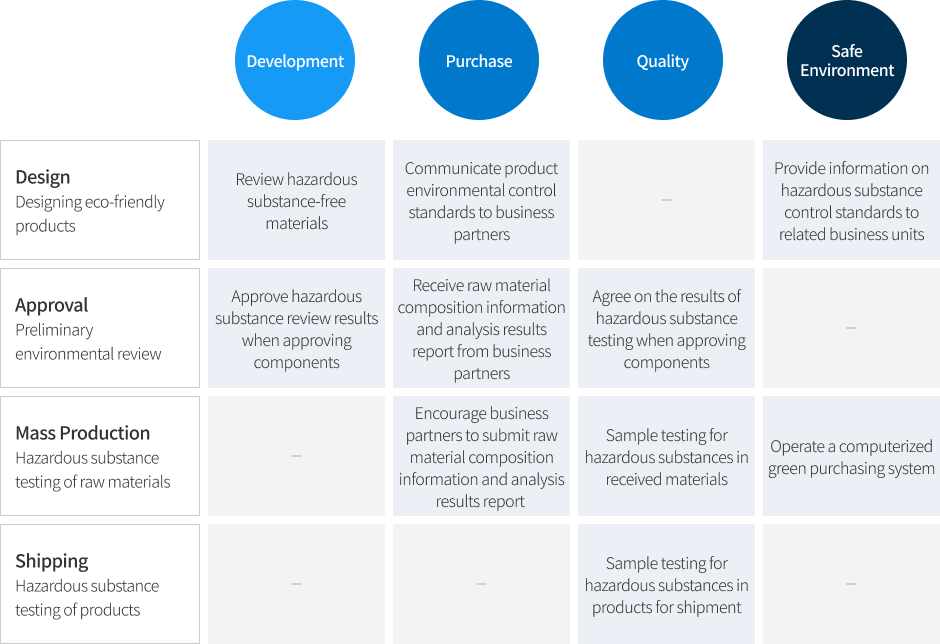Select 'Approve hazardous substance review results' cell
940x644 pixels.
[x=297, y=328]
